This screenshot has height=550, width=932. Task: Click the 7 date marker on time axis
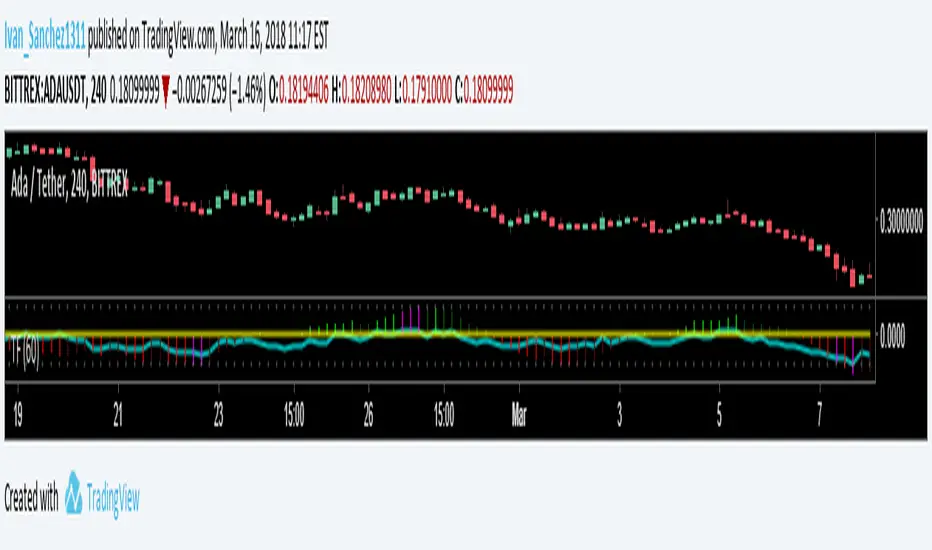(x=820, y=416)
